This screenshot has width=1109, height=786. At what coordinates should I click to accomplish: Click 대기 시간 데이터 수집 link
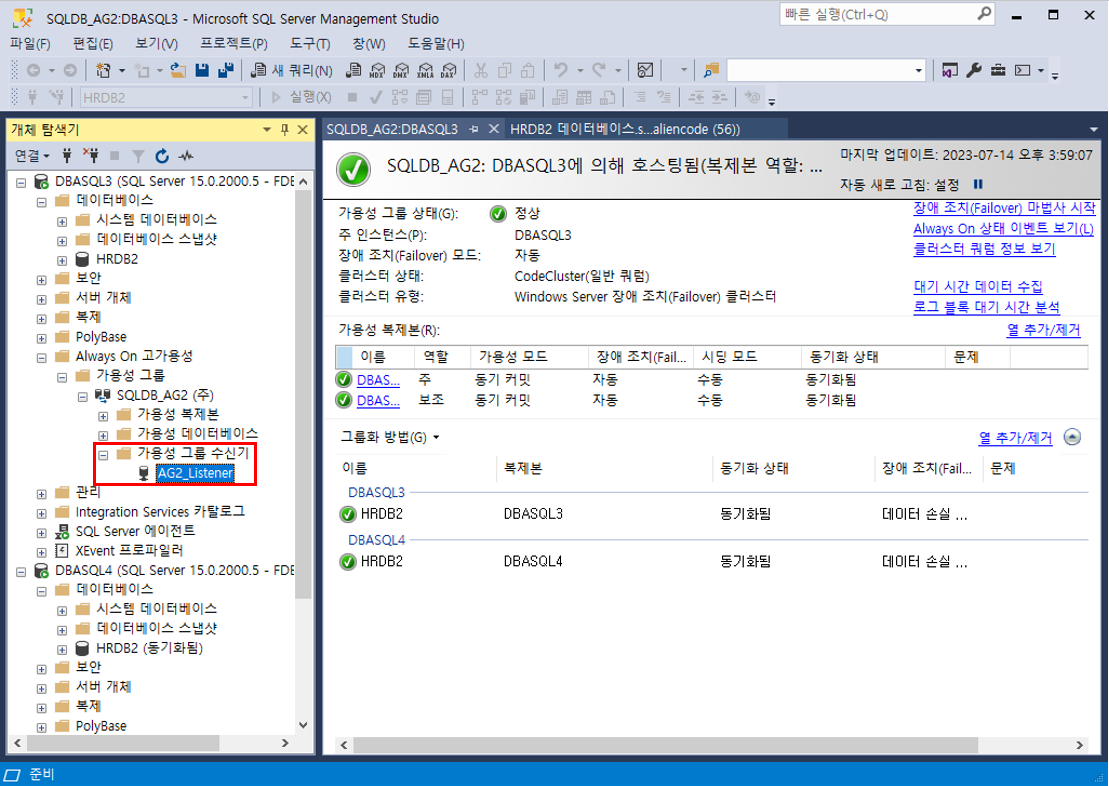click(978, 287)
